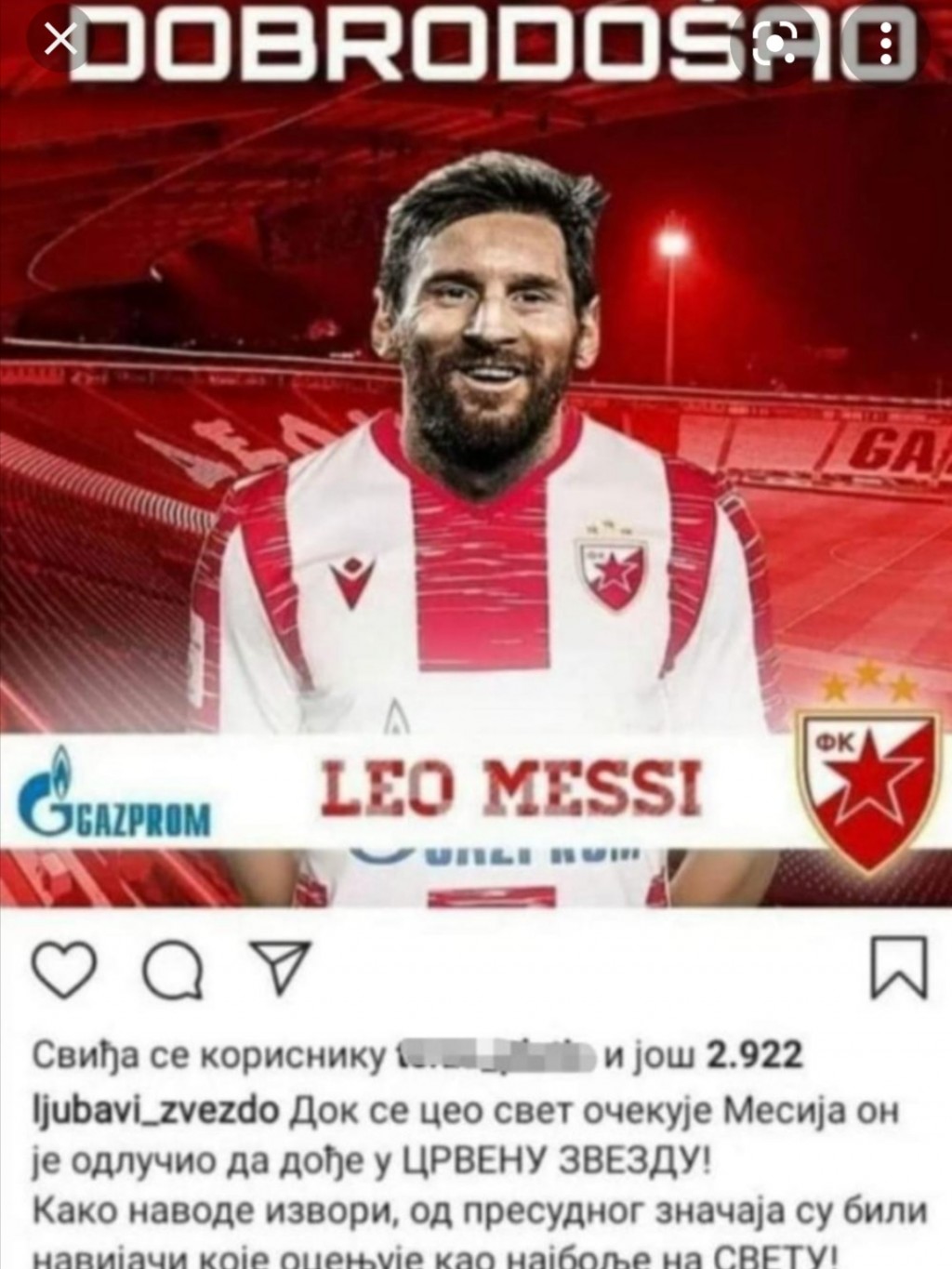Open comments using the speech bubble icon
Image resolution: width=952 pixels, height=1269 pixels.
(x=173, y=972)
